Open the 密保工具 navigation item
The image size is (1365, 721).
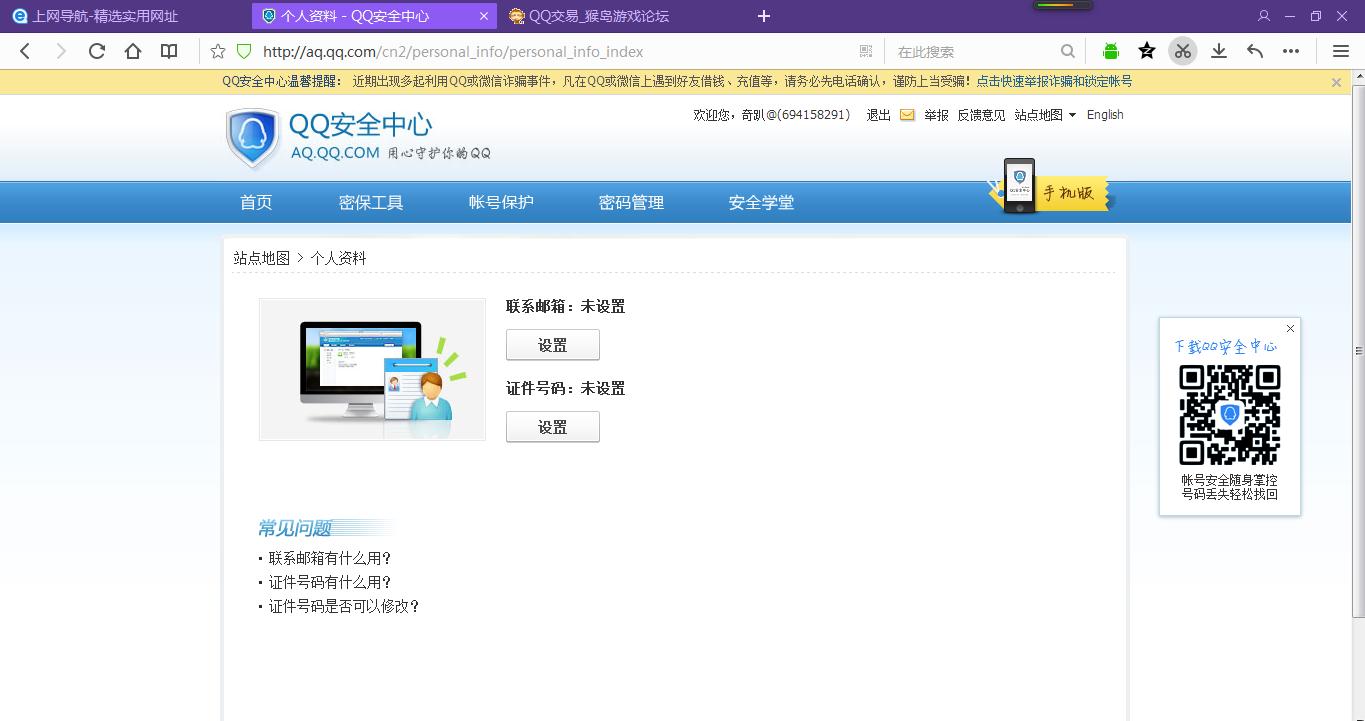point(371,202)
